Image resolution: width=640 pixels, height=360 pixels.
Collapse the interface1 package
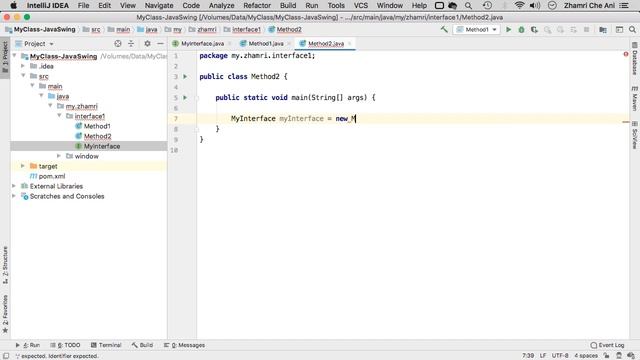(x=60, y=116)
